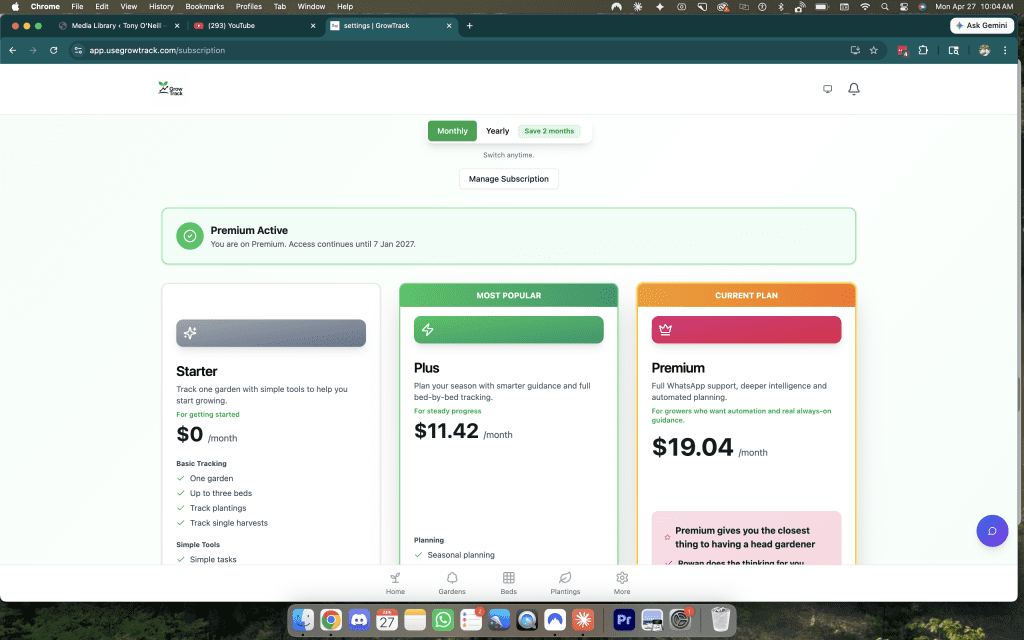Open the File menu
Viewport: 1024px width, 640px height.
tap(77, 7)
